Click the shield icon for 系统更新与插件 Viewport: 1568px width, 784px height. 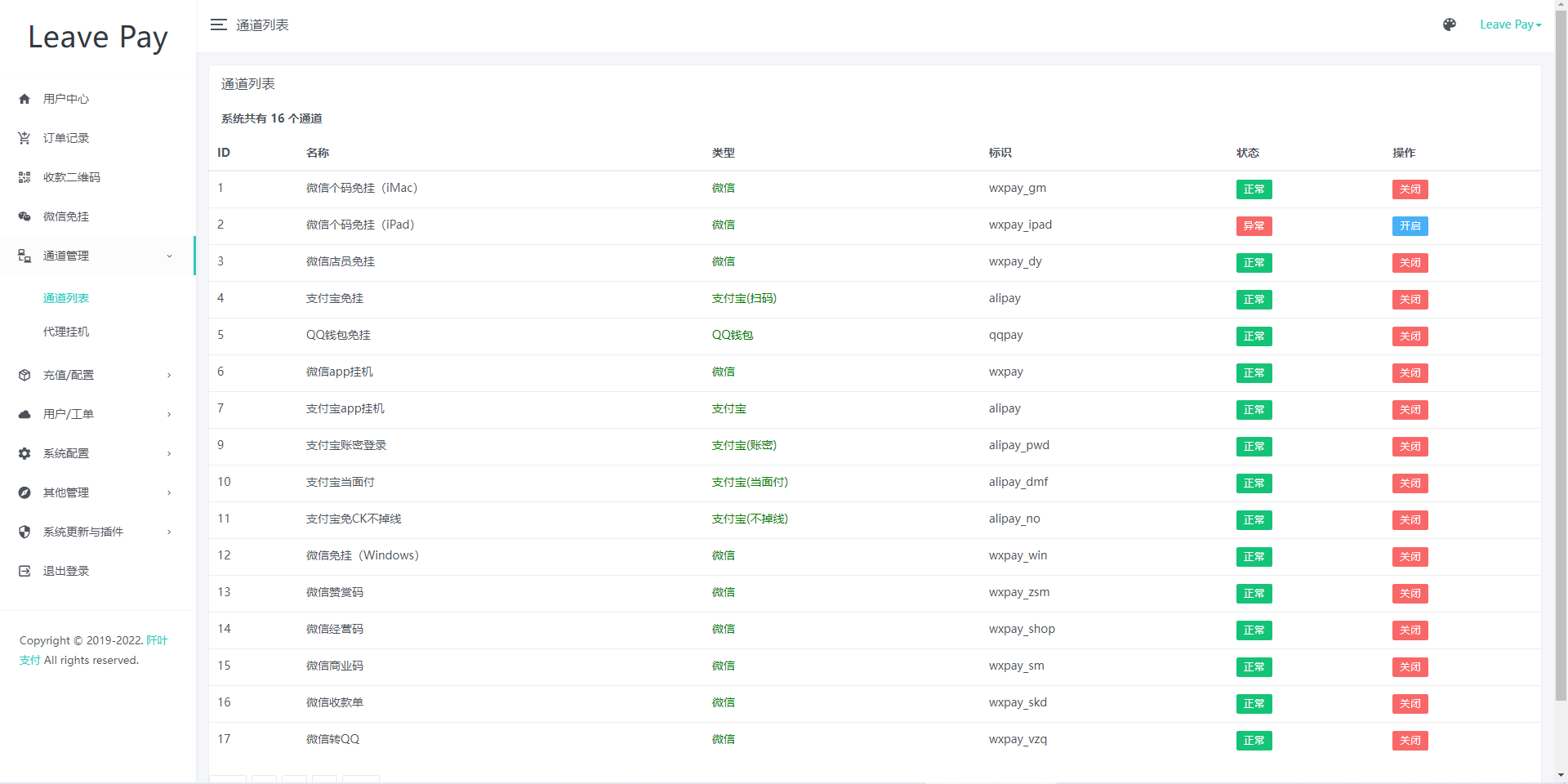24,532
